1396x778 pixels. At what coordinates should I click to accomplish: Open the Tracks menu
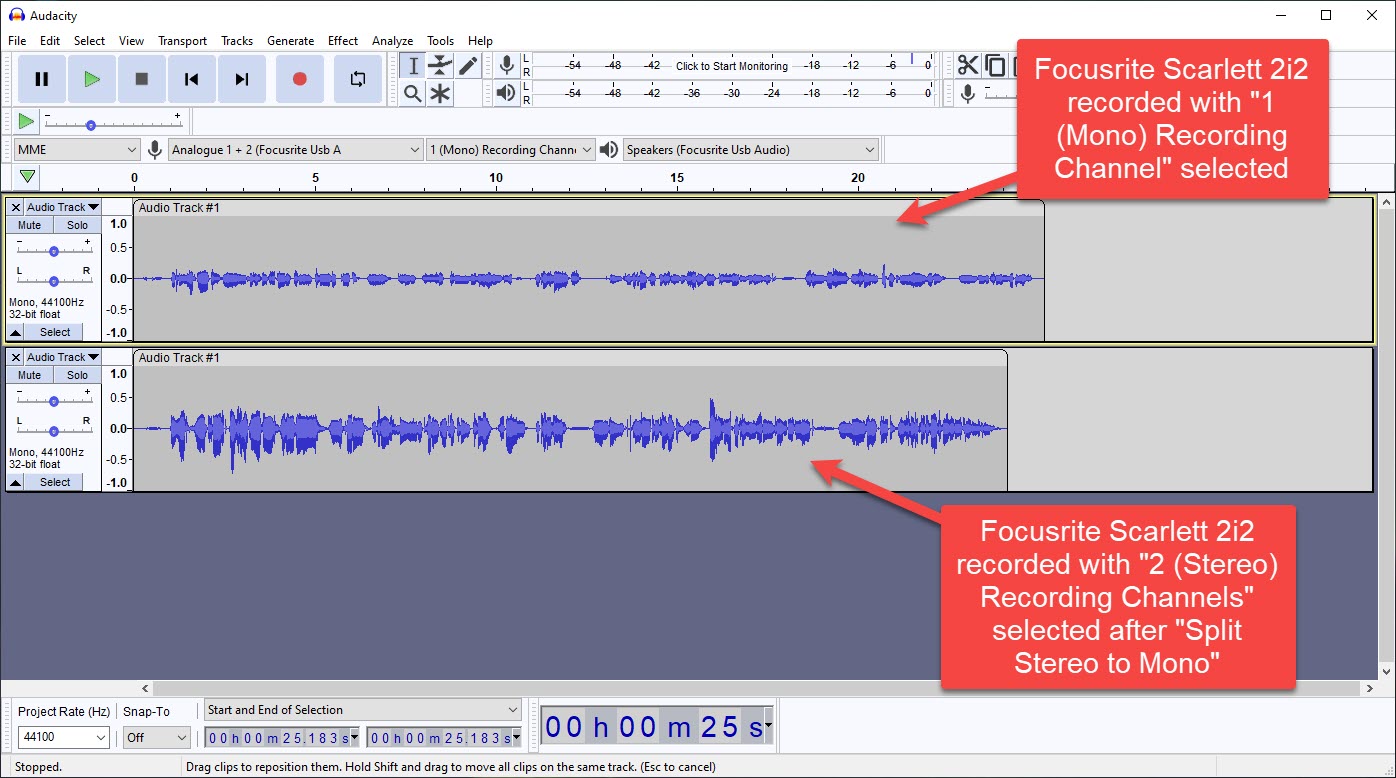point(237,41)
